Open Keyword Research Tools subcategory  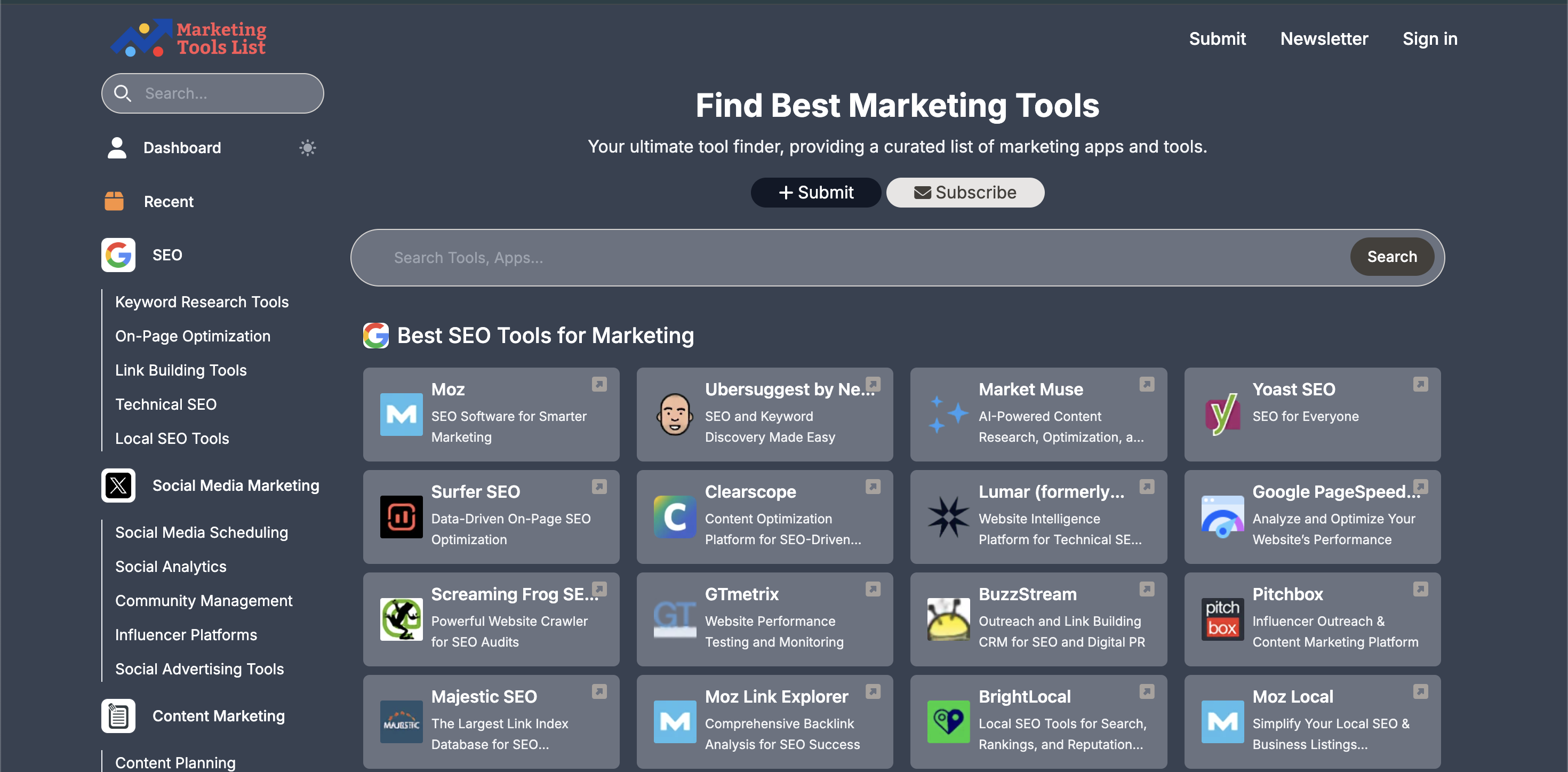pos(202,302)
